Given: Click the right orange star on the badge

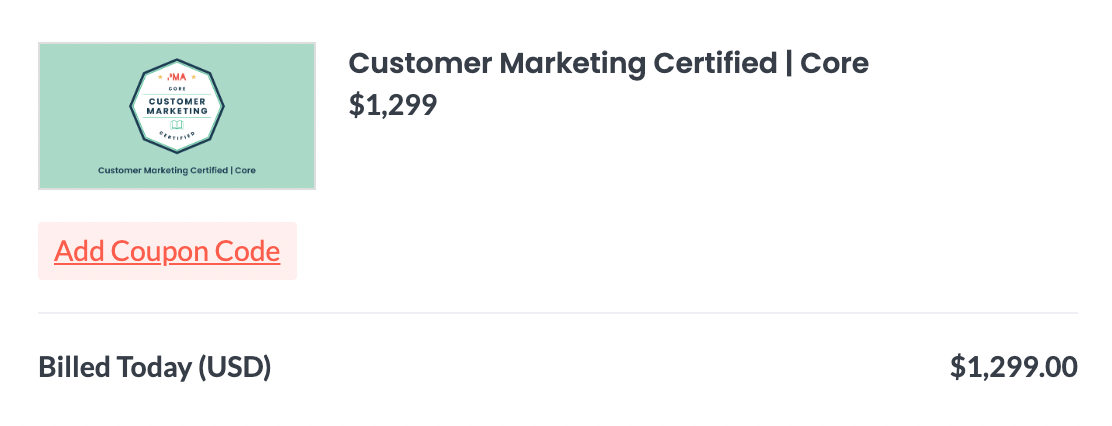Looking at the screenshot, I should (194, 77).
